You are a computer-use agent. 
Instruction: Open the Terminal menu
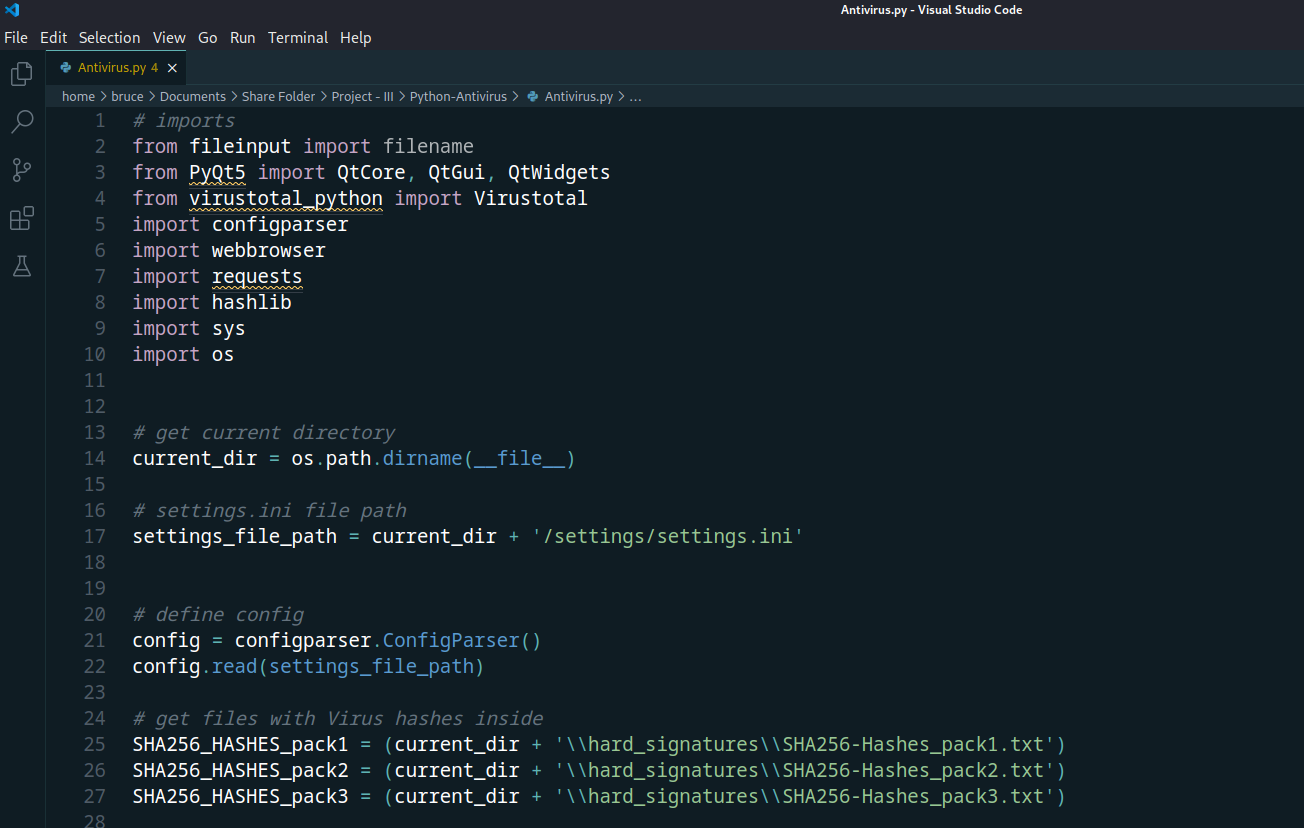297,37
